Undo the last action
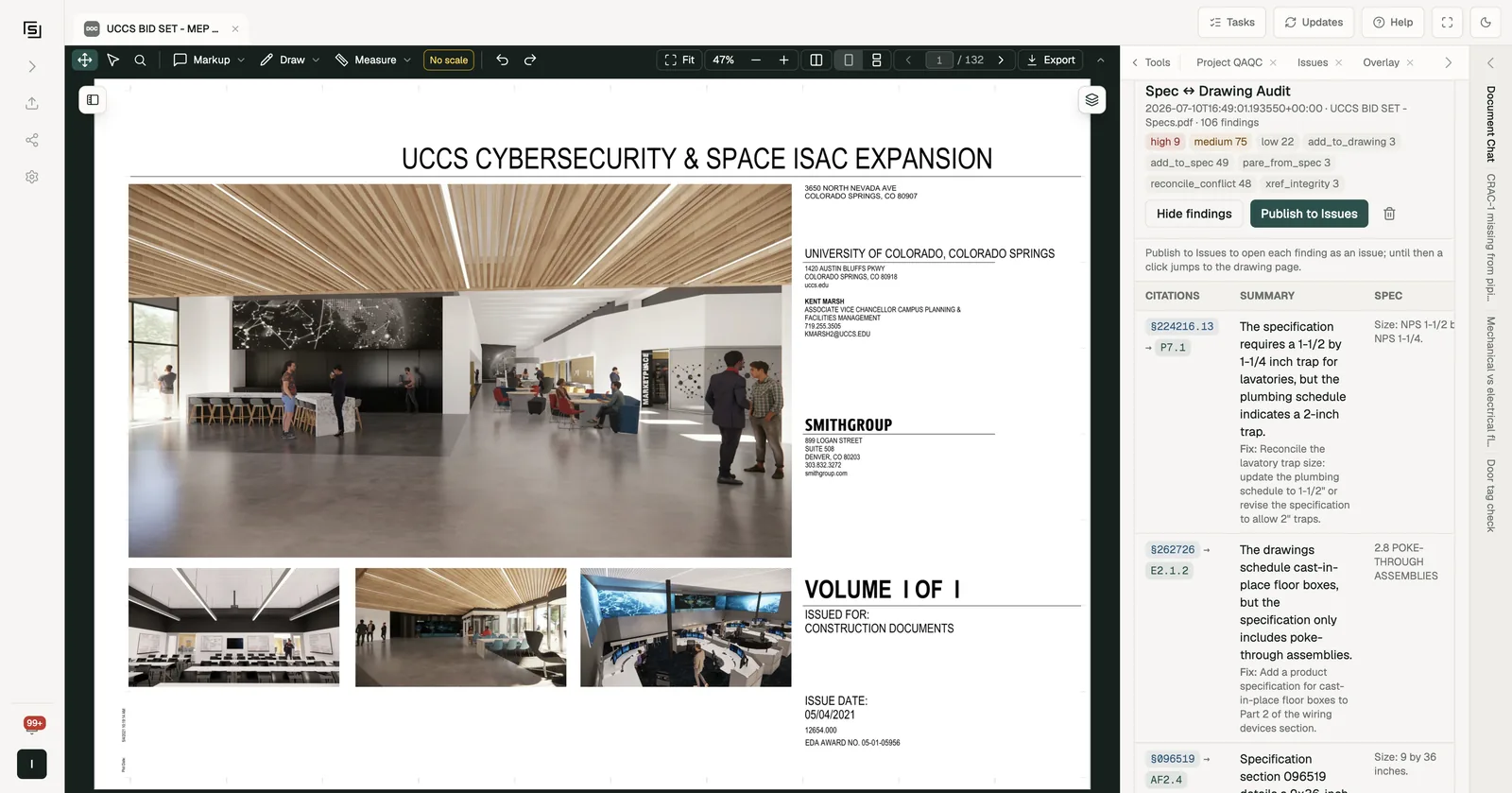The height and width of the screenshot is (793, 1512). pyautogui.click(x=503, y=60)
